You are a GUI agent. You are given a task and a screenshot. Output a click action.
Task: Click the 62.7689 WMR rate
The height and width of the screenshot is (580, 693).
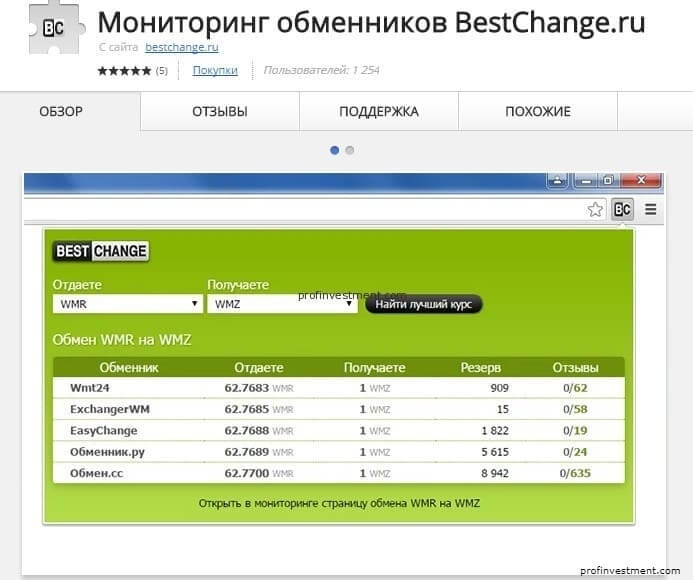[259, 452]
